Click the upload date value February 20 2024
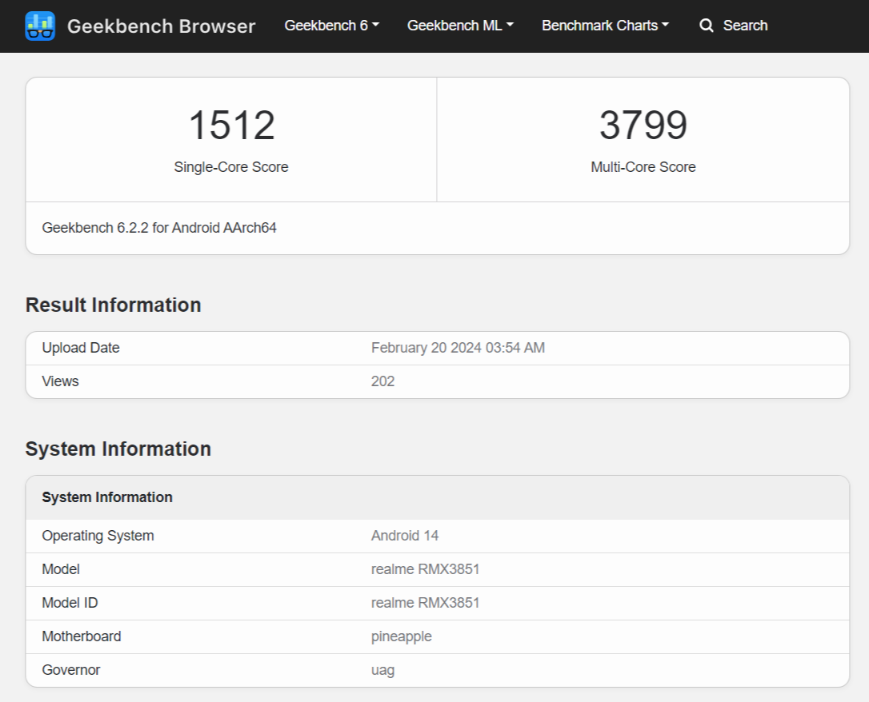 pos(457,348)
